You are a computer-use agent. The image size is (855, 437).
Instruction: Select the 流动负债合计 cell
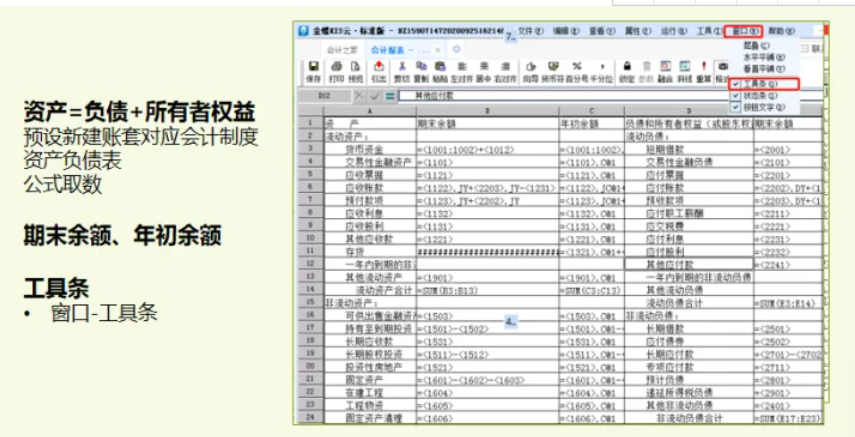689,303
